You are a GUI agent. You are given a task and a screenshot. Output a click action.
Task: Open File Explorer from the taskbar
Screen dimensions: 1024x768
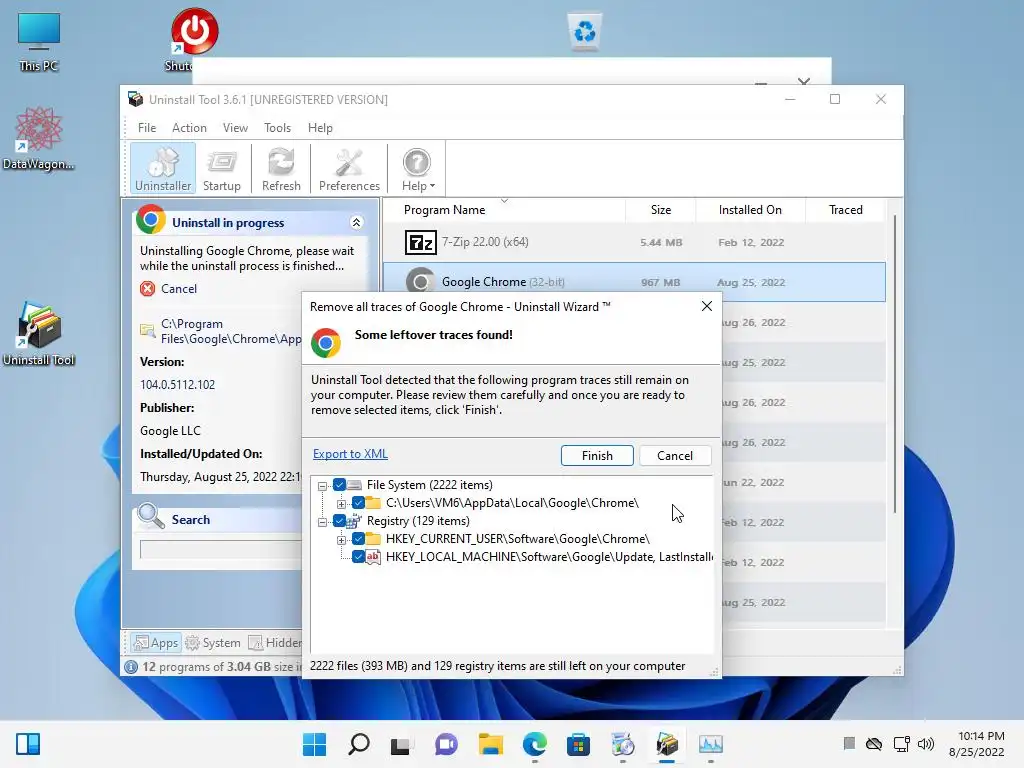pyautogui.click(x=490, y=744)
